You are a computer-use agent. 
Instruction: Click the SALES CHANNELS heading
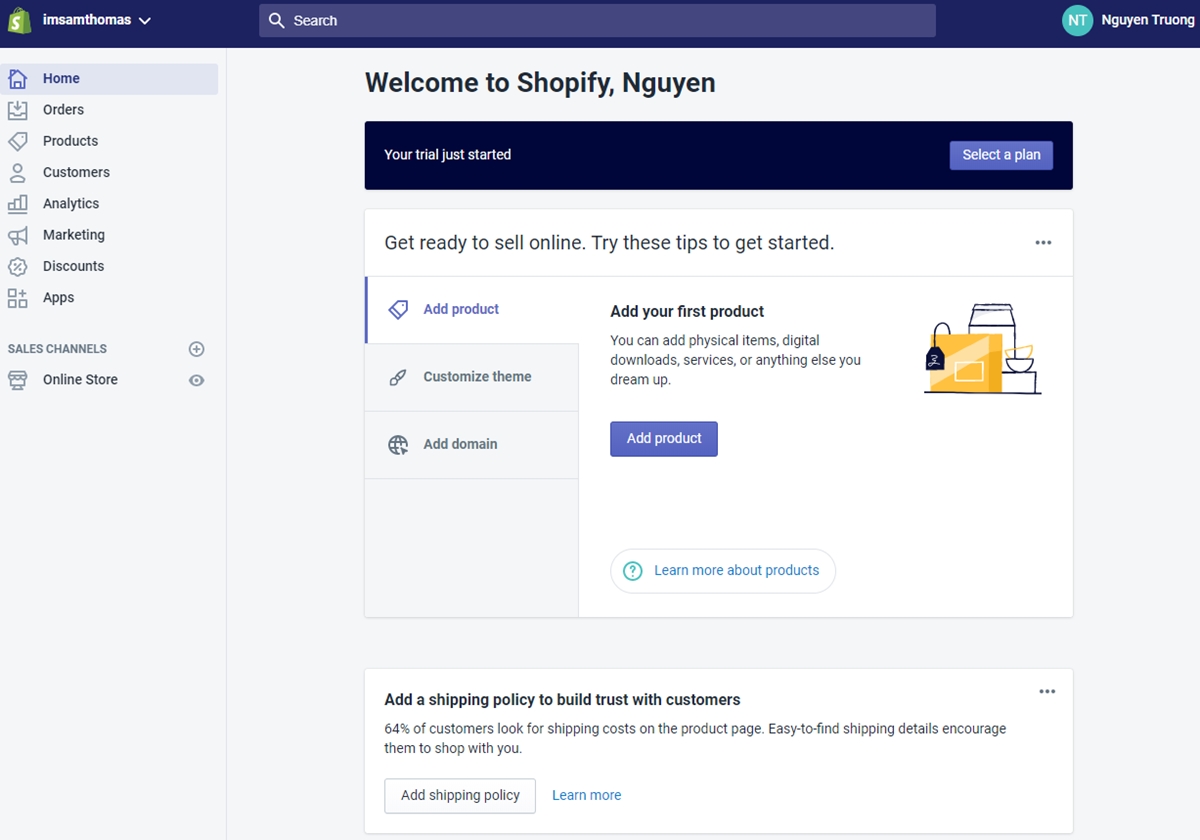57,349
